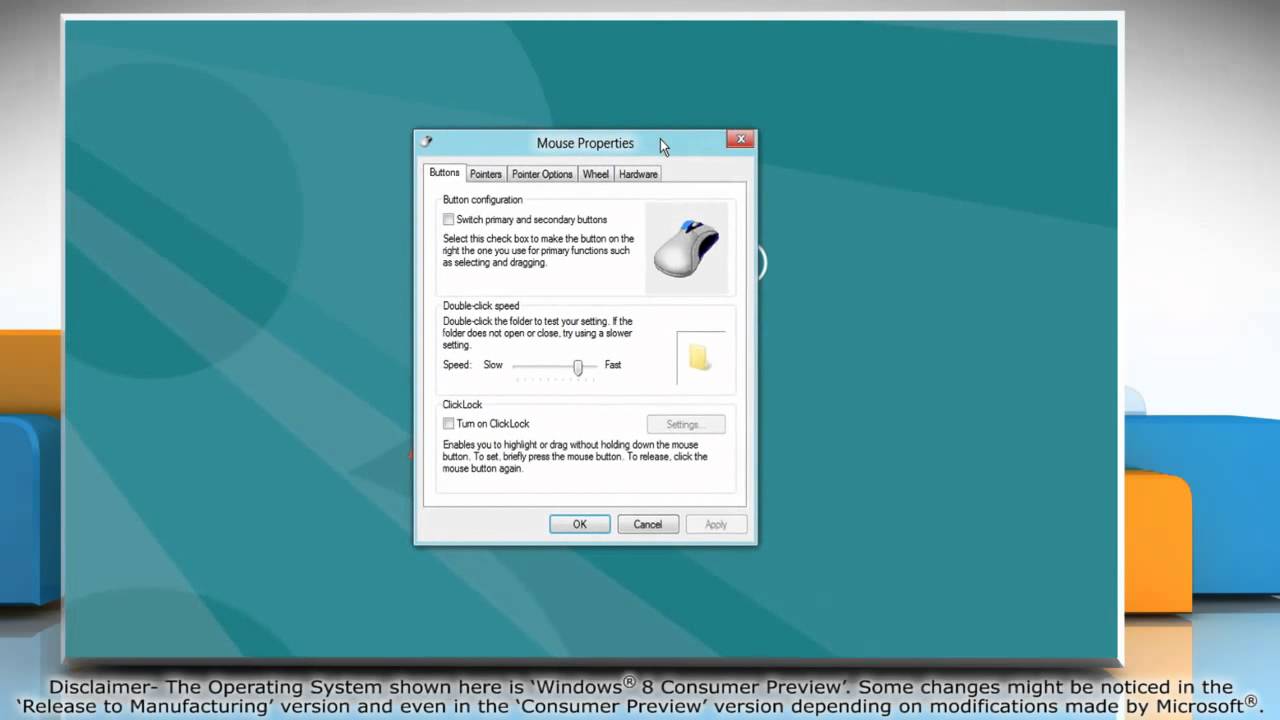Screen dimensions: 1280x720
Task: Switch to the Pointers tab
Action: coord(486,174)
